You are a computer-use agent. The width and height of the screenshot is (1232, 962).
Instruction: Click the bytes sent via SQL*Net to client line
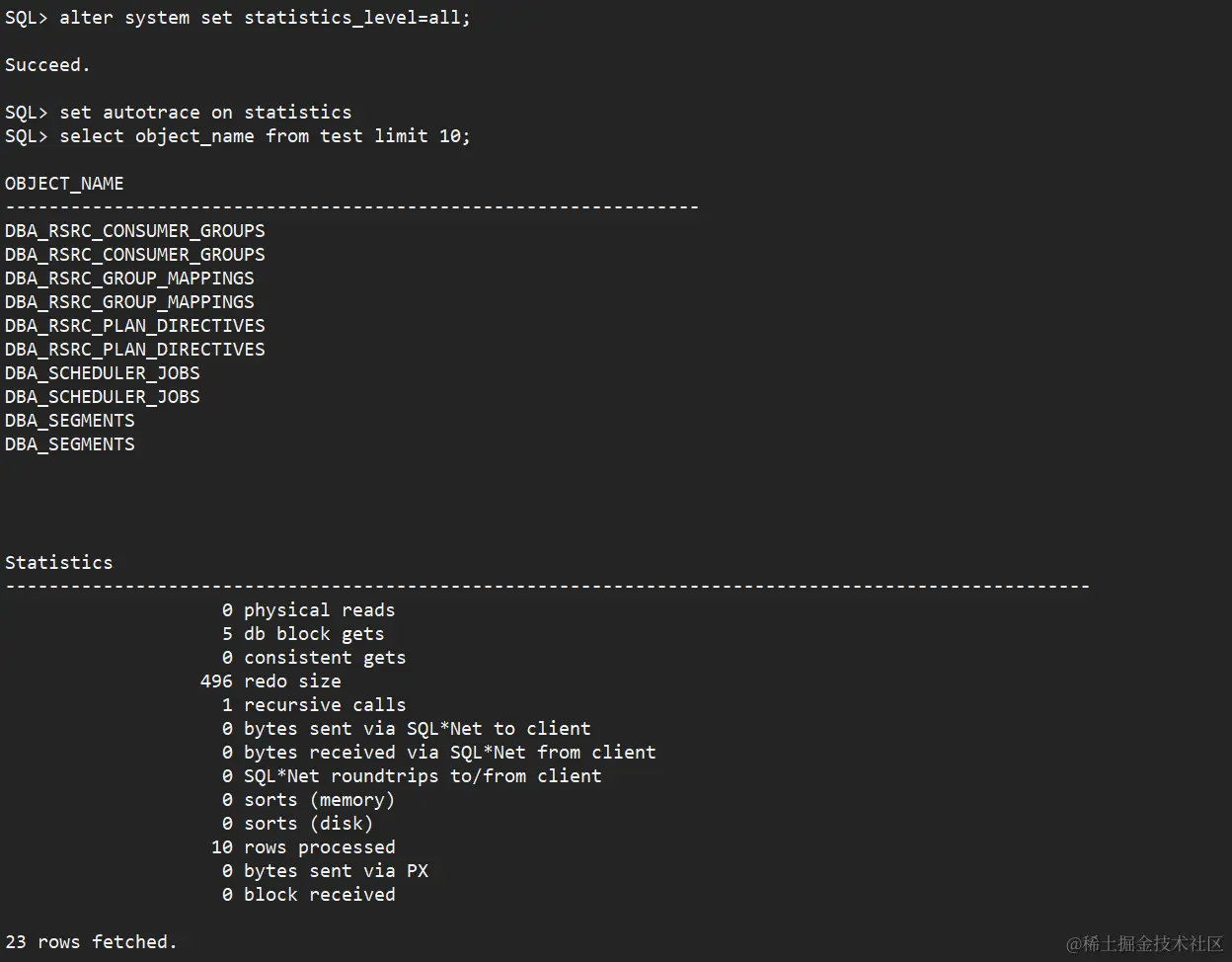(417, 729)
